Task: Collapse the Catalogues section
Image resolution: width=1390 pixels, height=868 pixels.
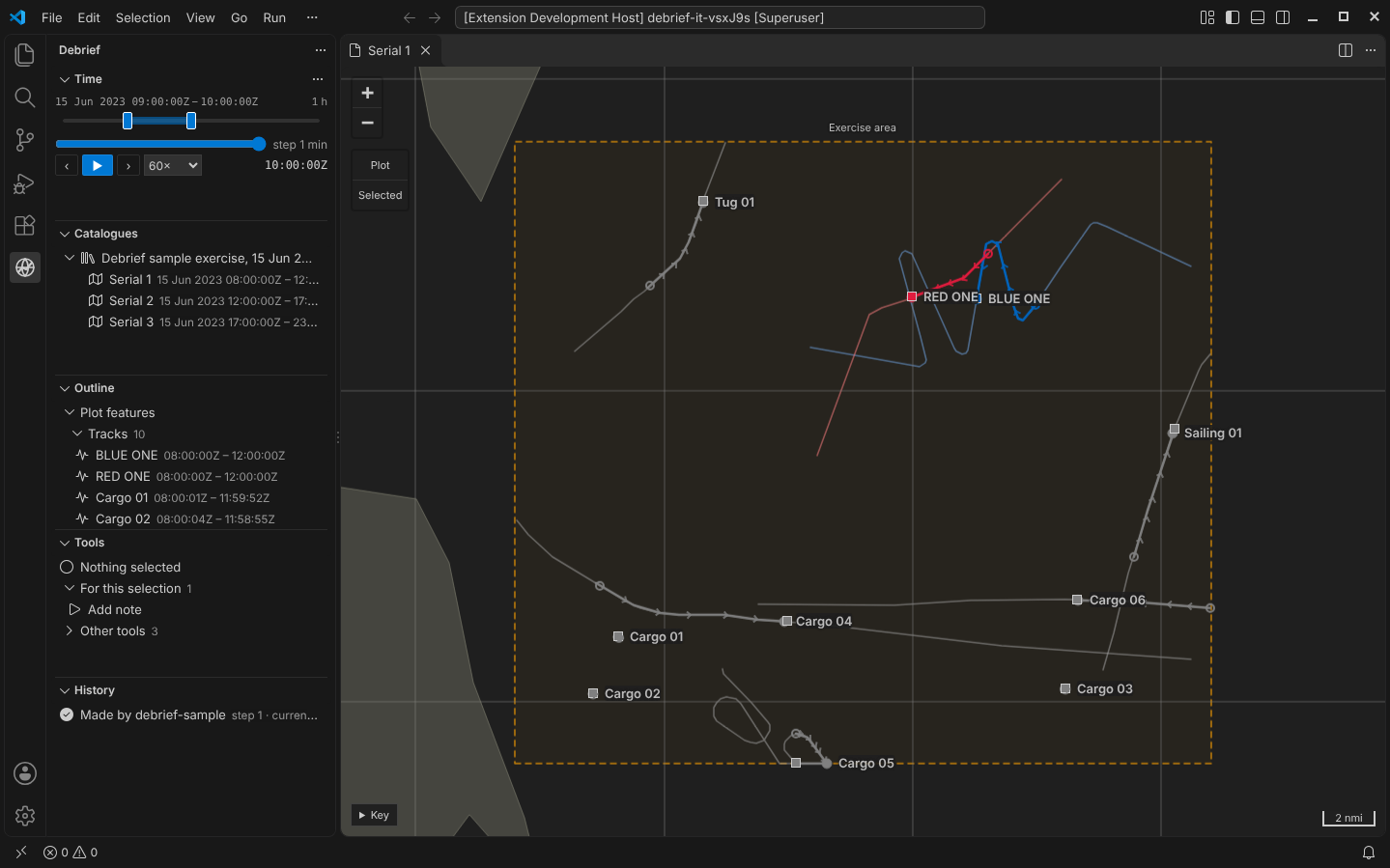Action: pos(65,234)
